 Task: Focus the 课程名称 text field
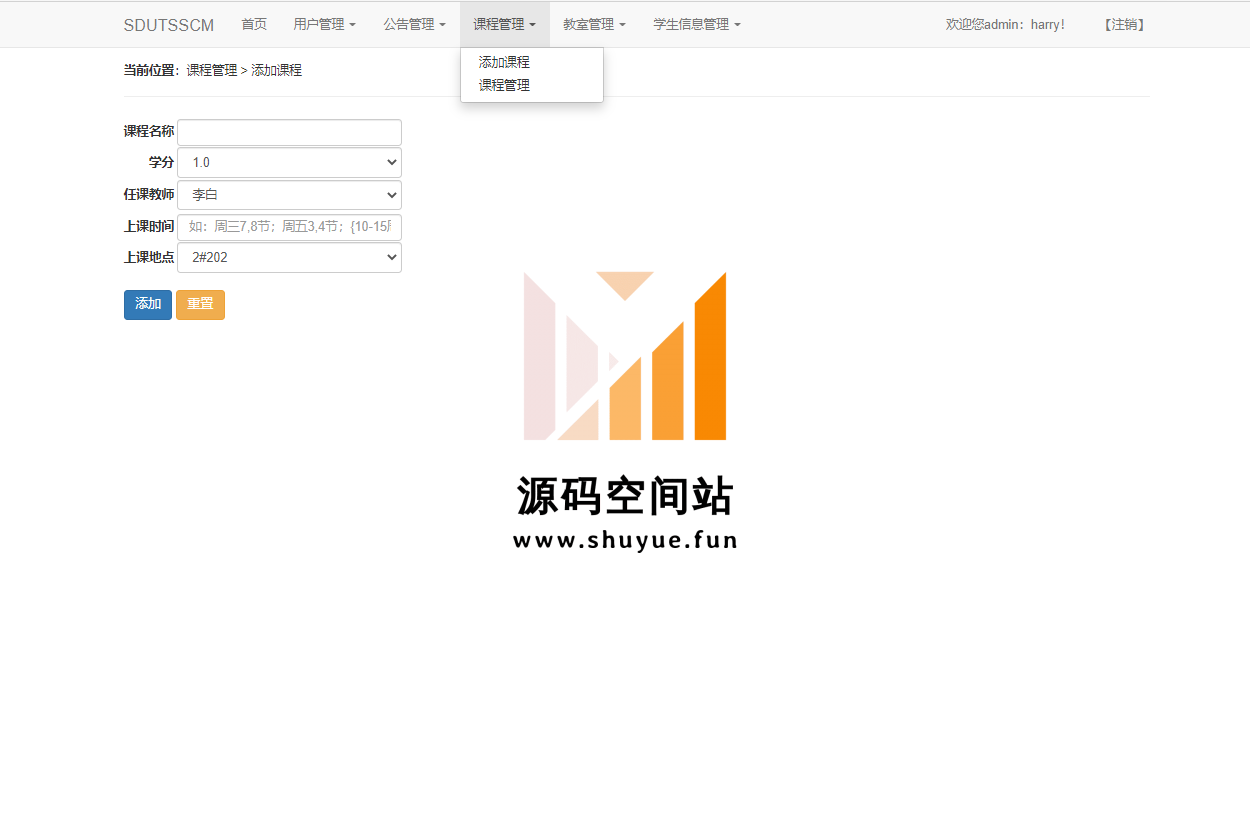pos(289,132)
